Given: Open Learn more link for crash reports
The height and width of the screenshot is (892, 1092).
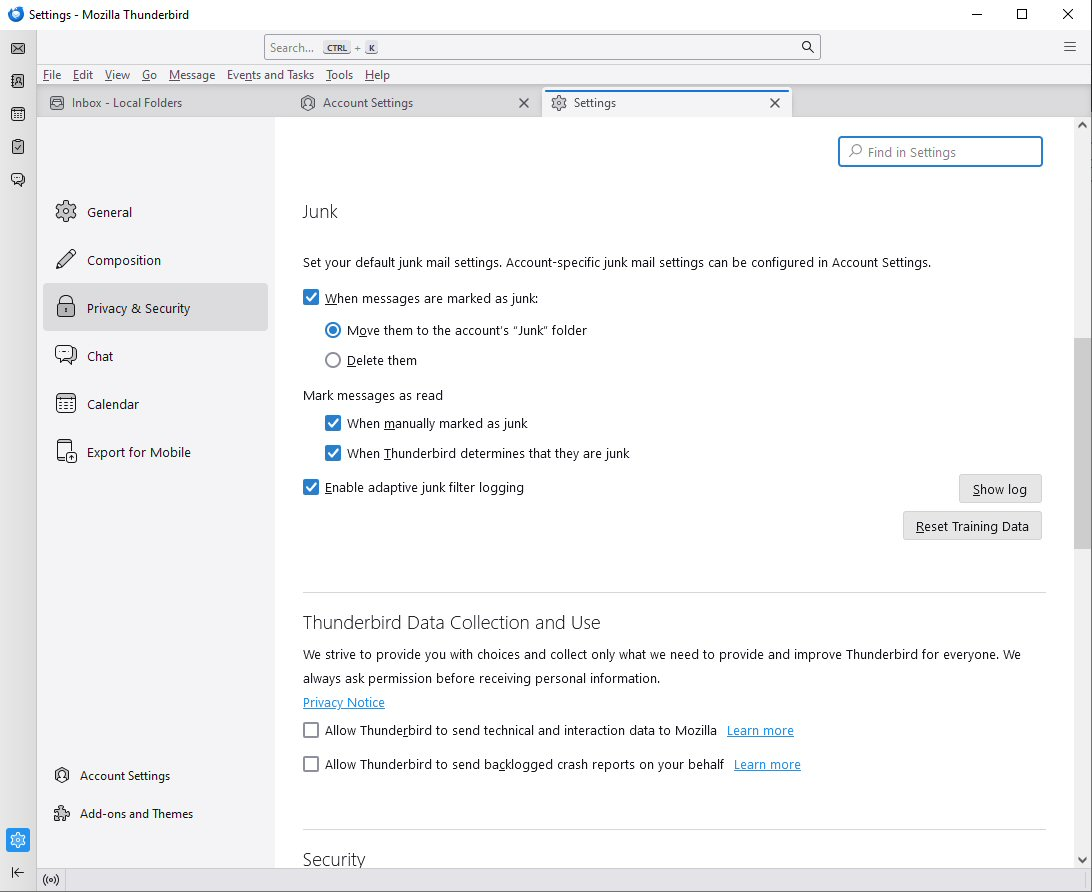Looking at the screenshot, I should coord(767,765).
